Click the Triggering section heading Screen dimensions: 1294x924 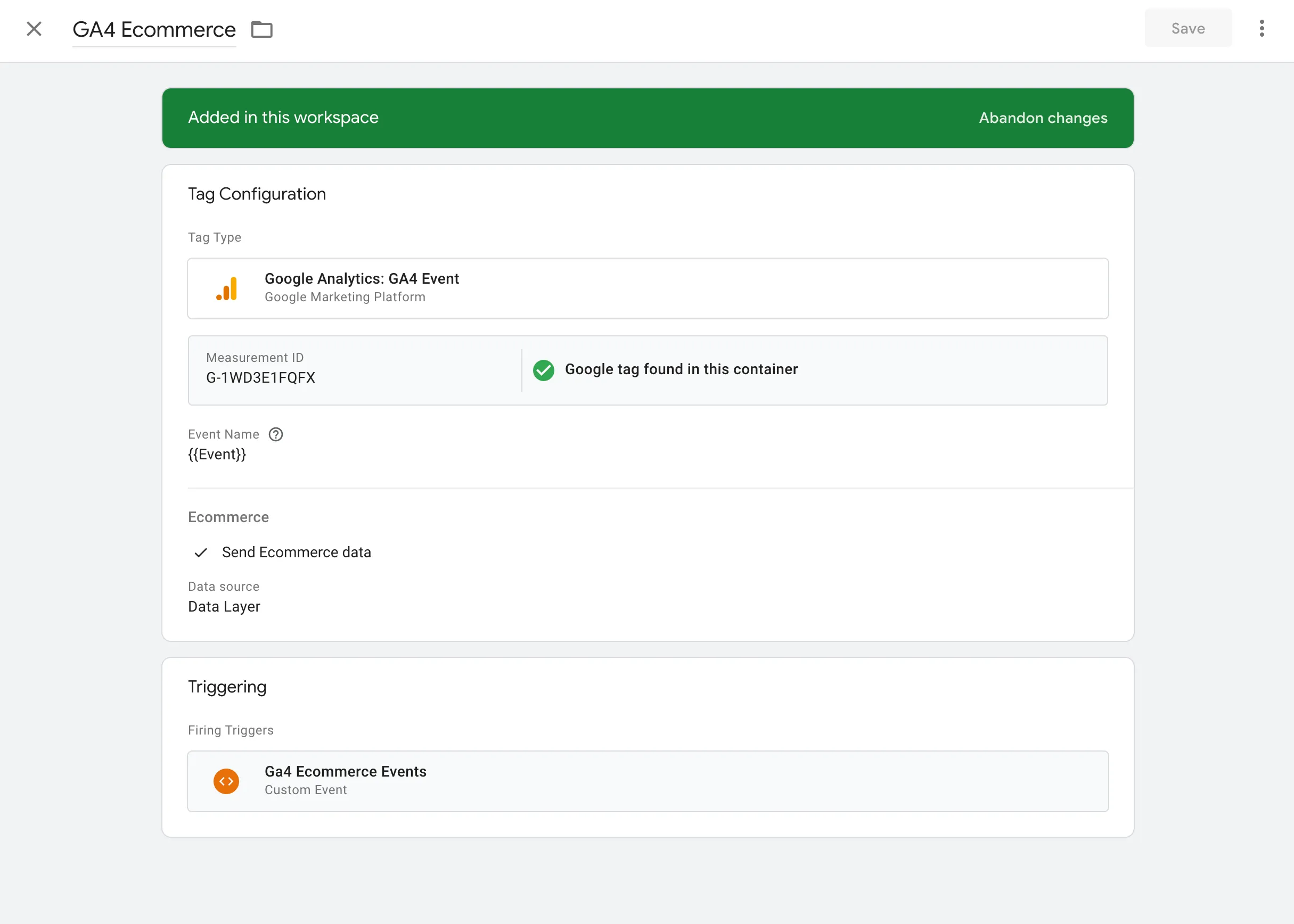point(227,687)
